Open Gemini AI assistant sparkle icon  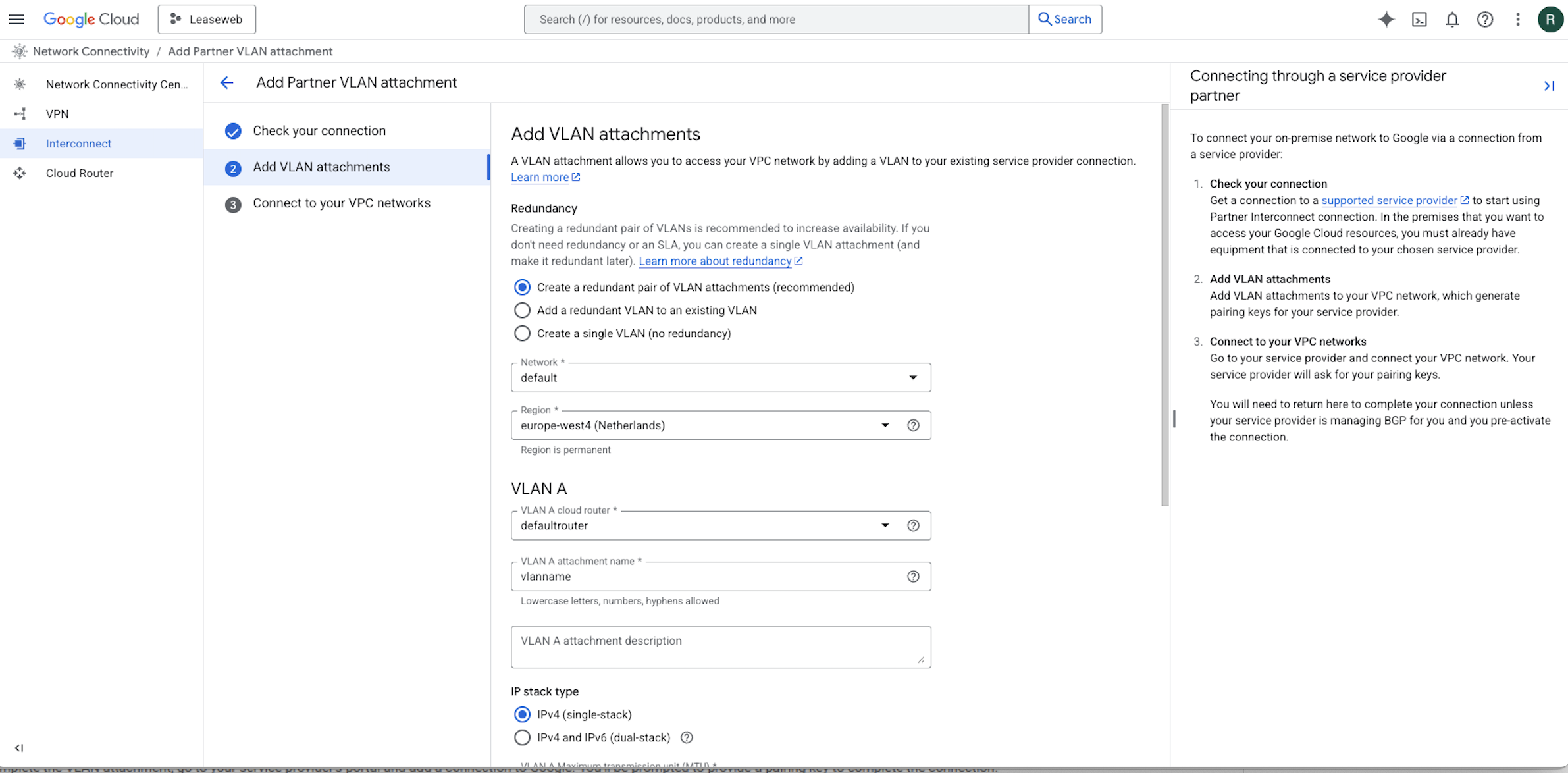(x=1386, y=19)
